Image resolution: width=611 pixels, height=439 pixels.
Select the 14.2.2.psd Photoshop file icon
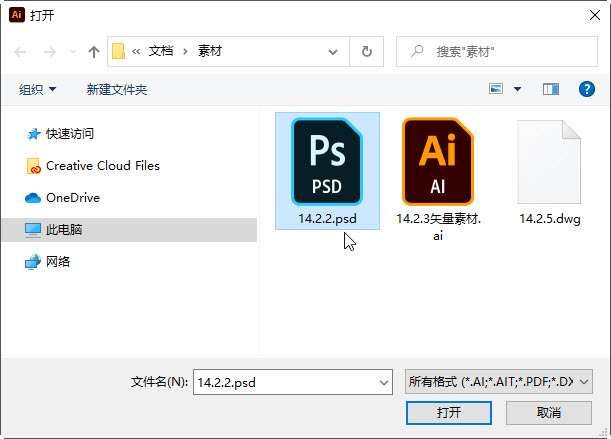[327, 162]
